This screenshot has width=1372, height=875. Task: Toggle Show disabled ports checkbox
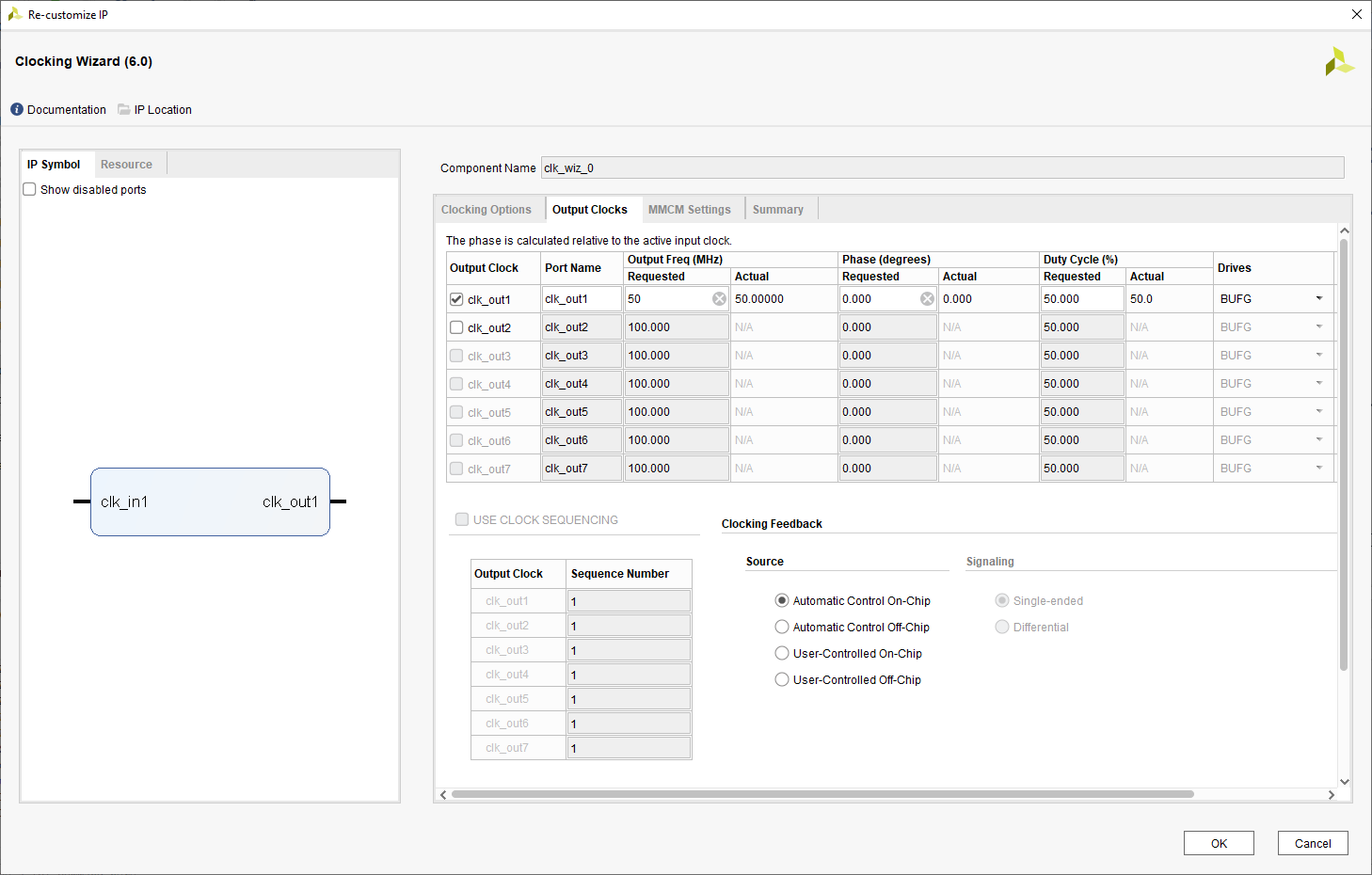pos(29,189)
